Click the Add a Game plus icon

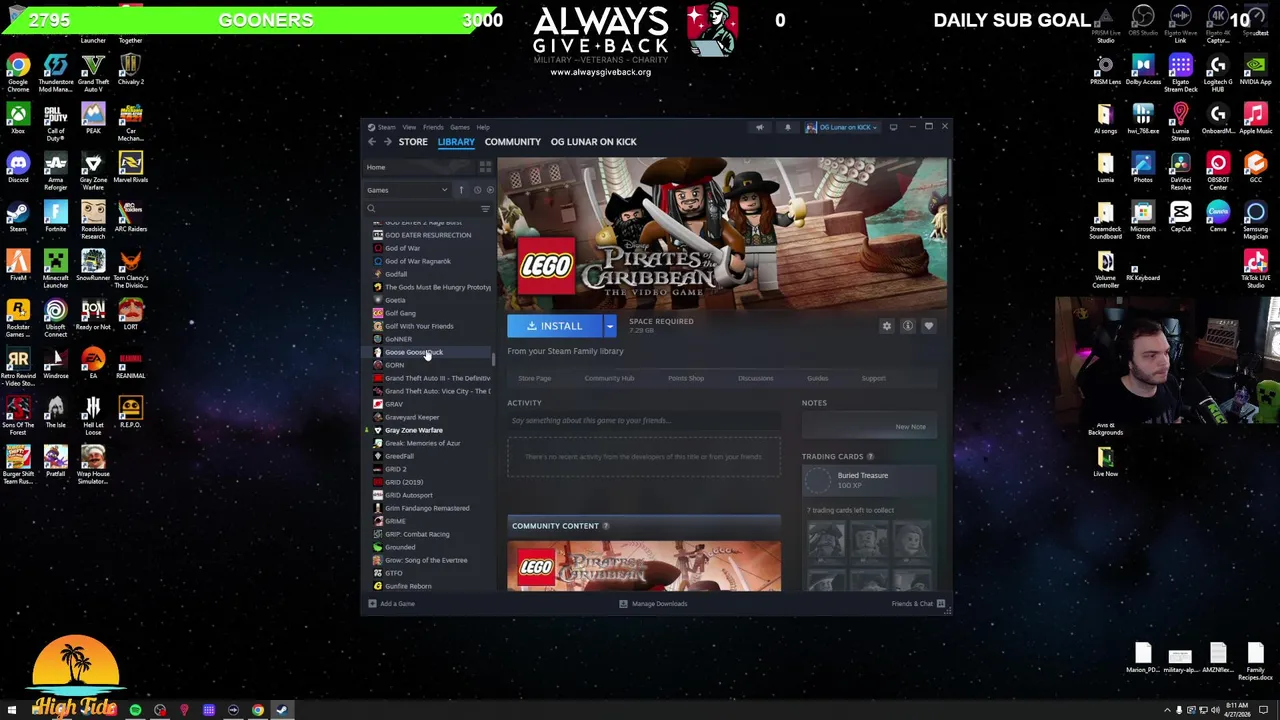click(x=372, y=604)
